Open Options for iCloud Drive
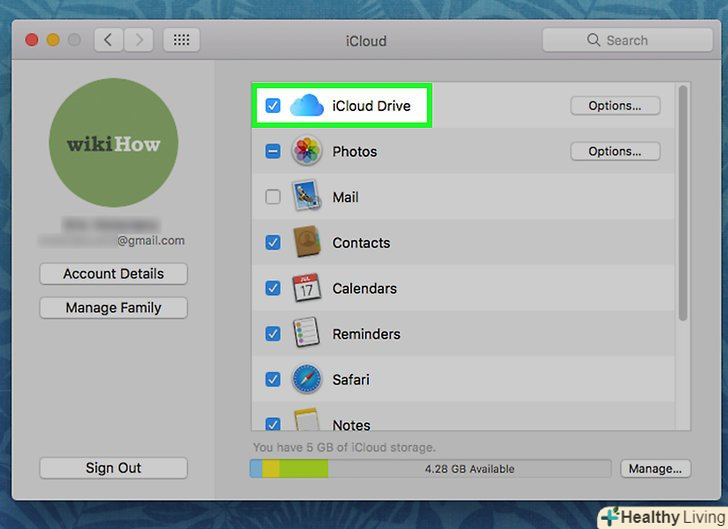Viewport: 728px width, 529px height. [615, 105]
